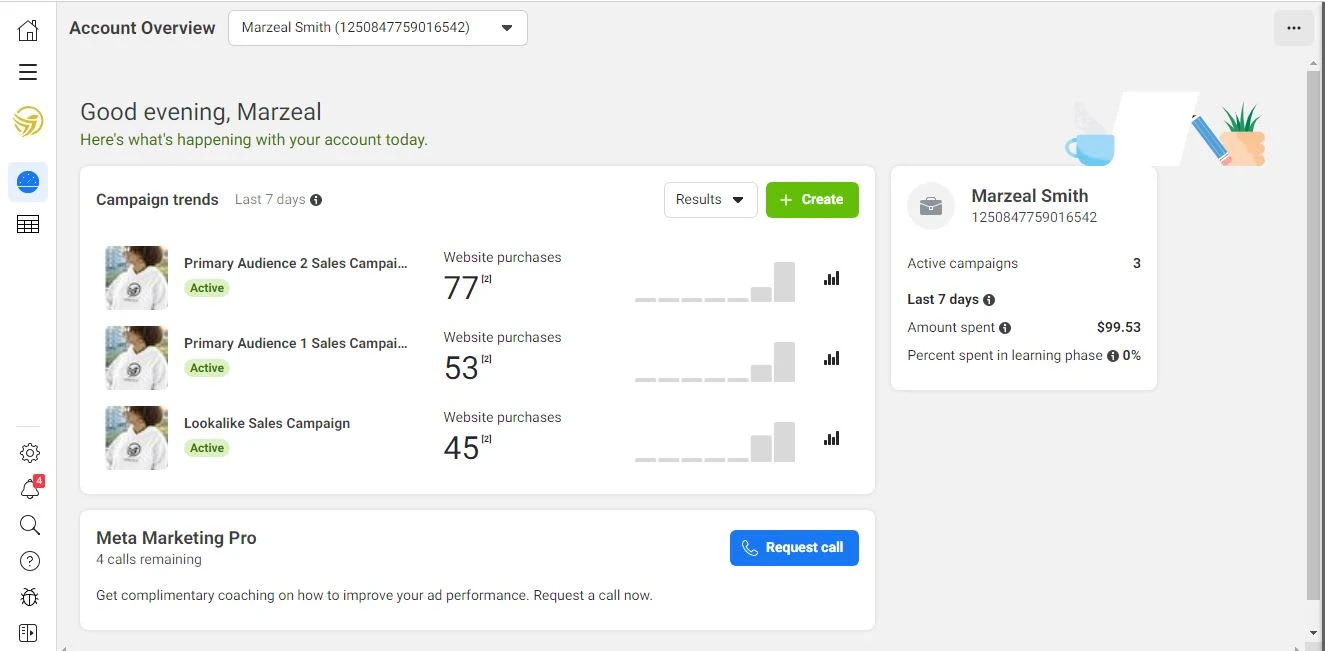The width and height of the screenshot is (1325, 651).
Task: Click the 53 website purchases value
Action: [x=461, y=368]
